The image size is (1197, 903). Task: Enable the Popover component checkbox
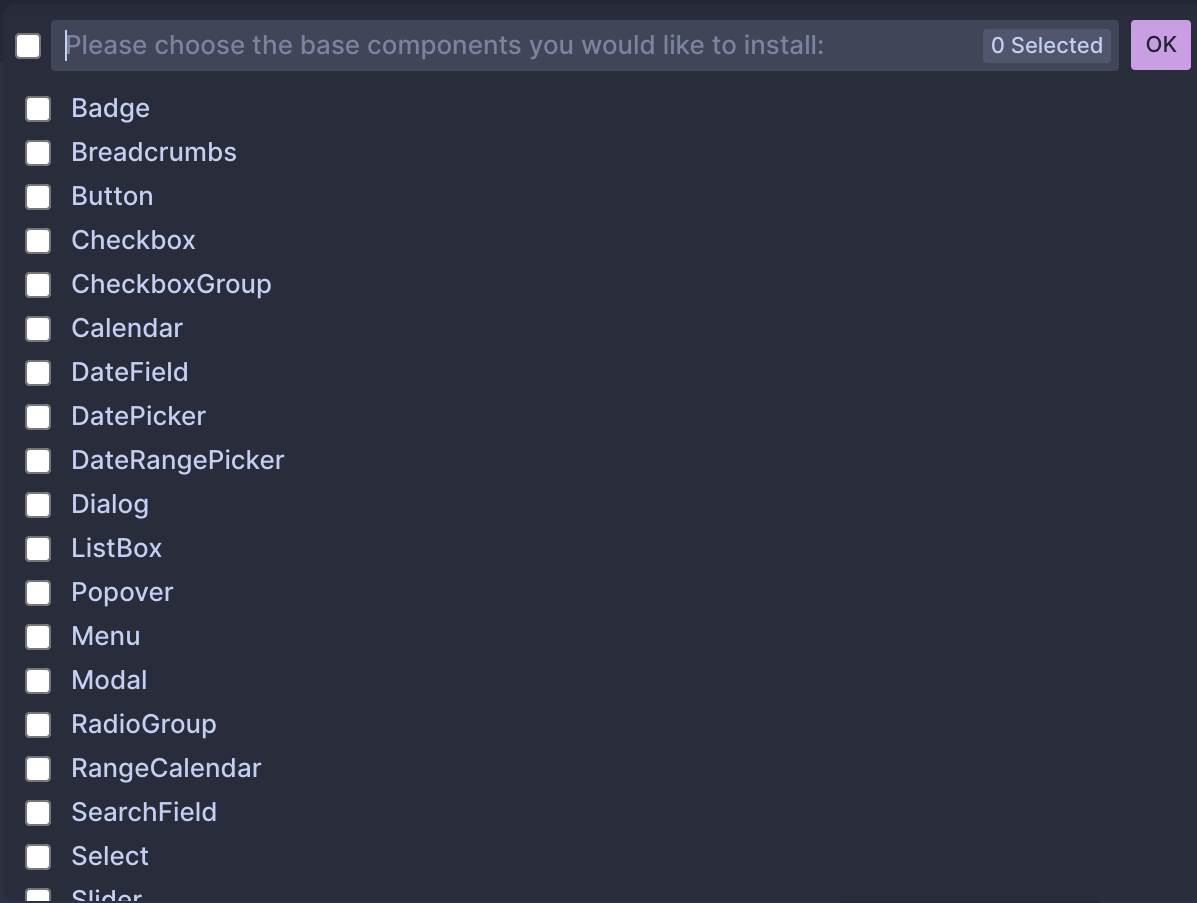[x=38, y=593]
